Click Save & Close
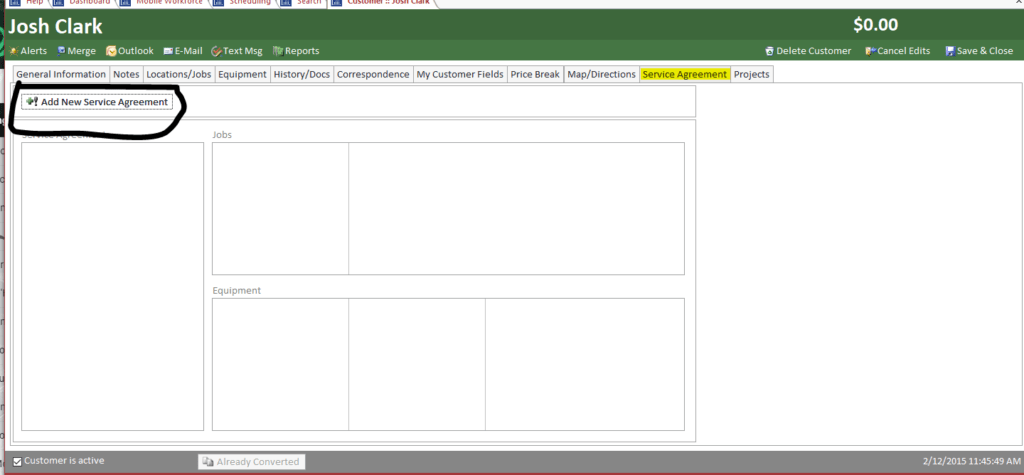Screen dimensions: 1024x475 980,51
